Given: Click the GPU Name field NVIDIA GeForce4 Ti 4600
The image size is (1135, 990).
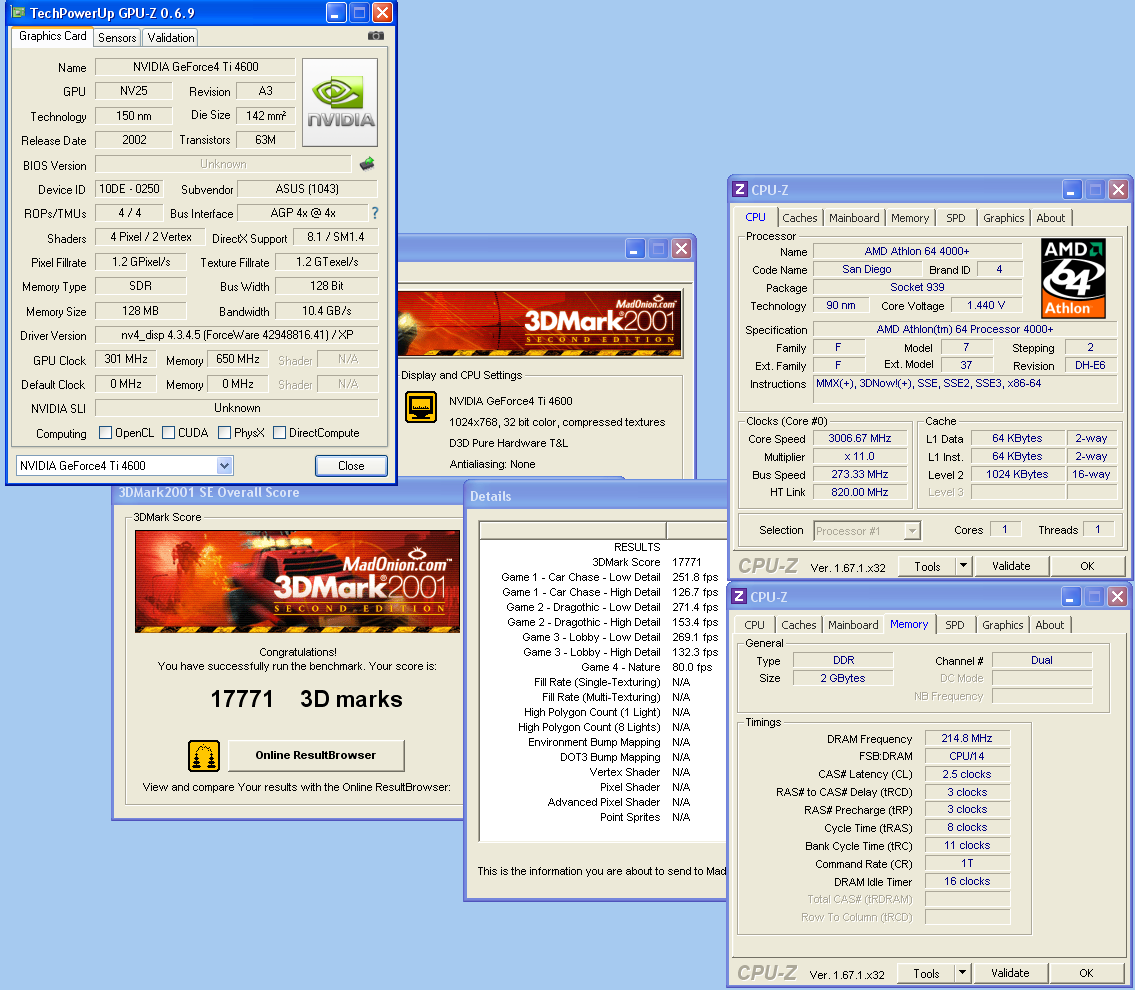Looking at the screenshot, I should tap(195, 67).
